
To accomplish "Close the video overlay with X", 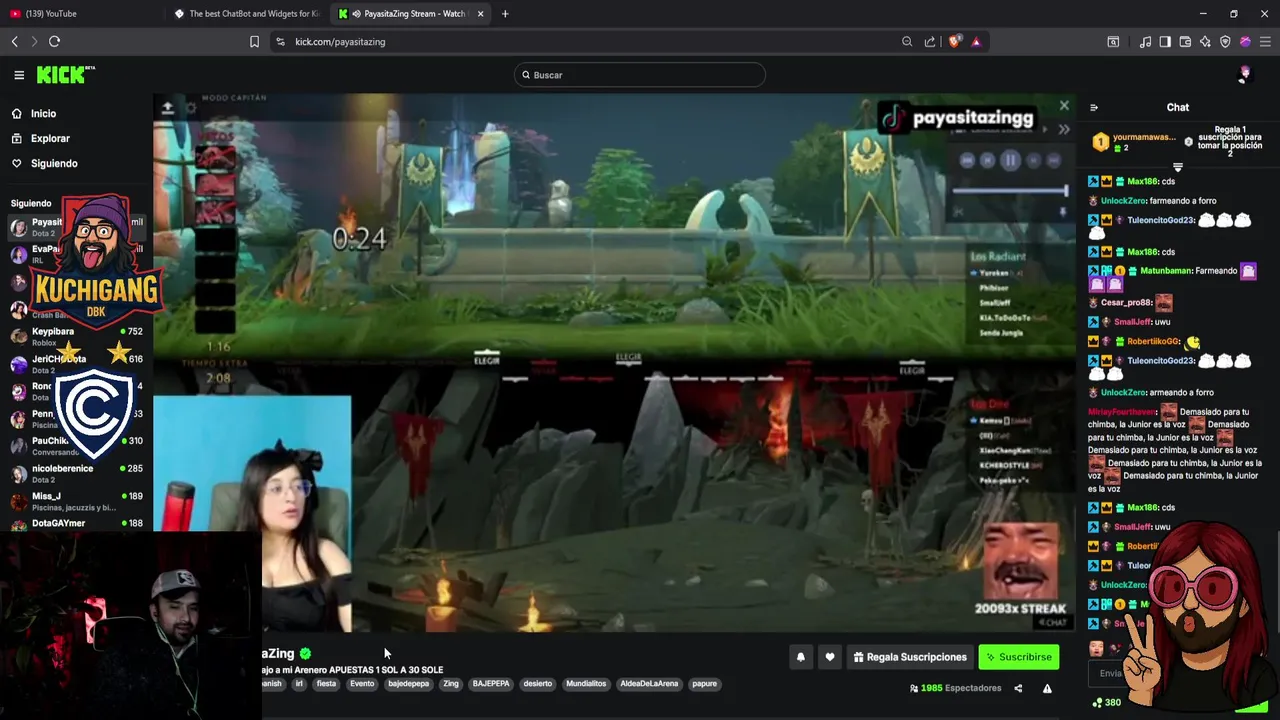I will click(1064, 105).
